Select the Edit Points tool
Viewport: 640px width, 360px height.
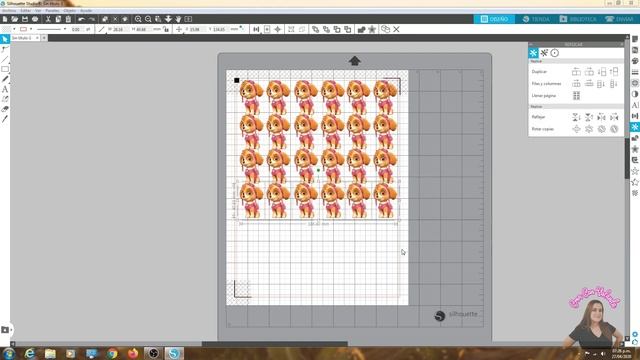click(x=5, y=49)
